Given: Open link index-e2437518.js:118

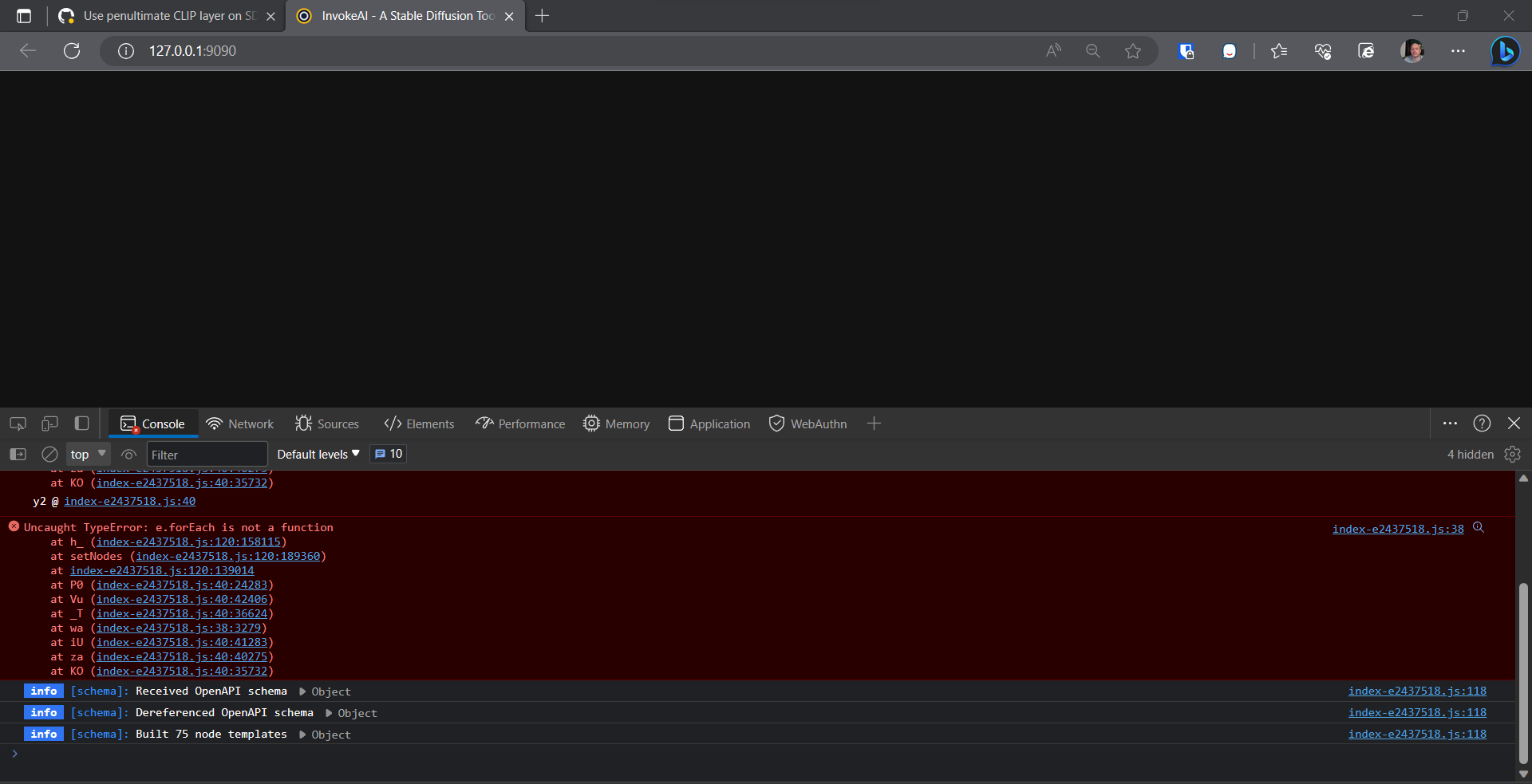Looking at the screenshot, I should tap(1416, 734).
